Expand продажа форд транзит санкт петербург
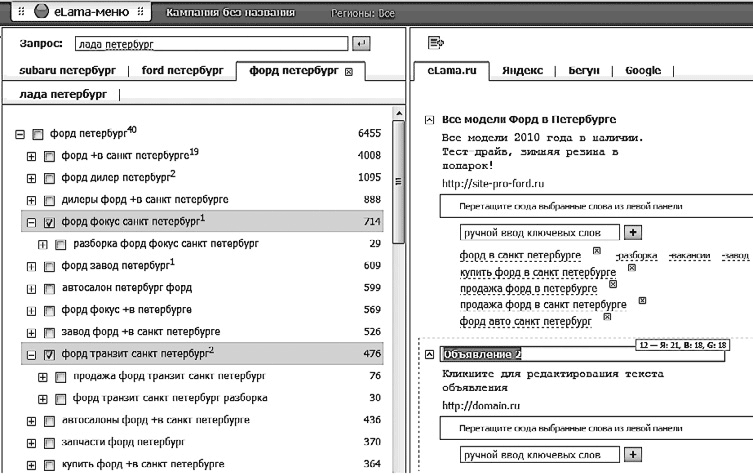The width and height of the screenshot is (753, 476). [x=43, y=378]
